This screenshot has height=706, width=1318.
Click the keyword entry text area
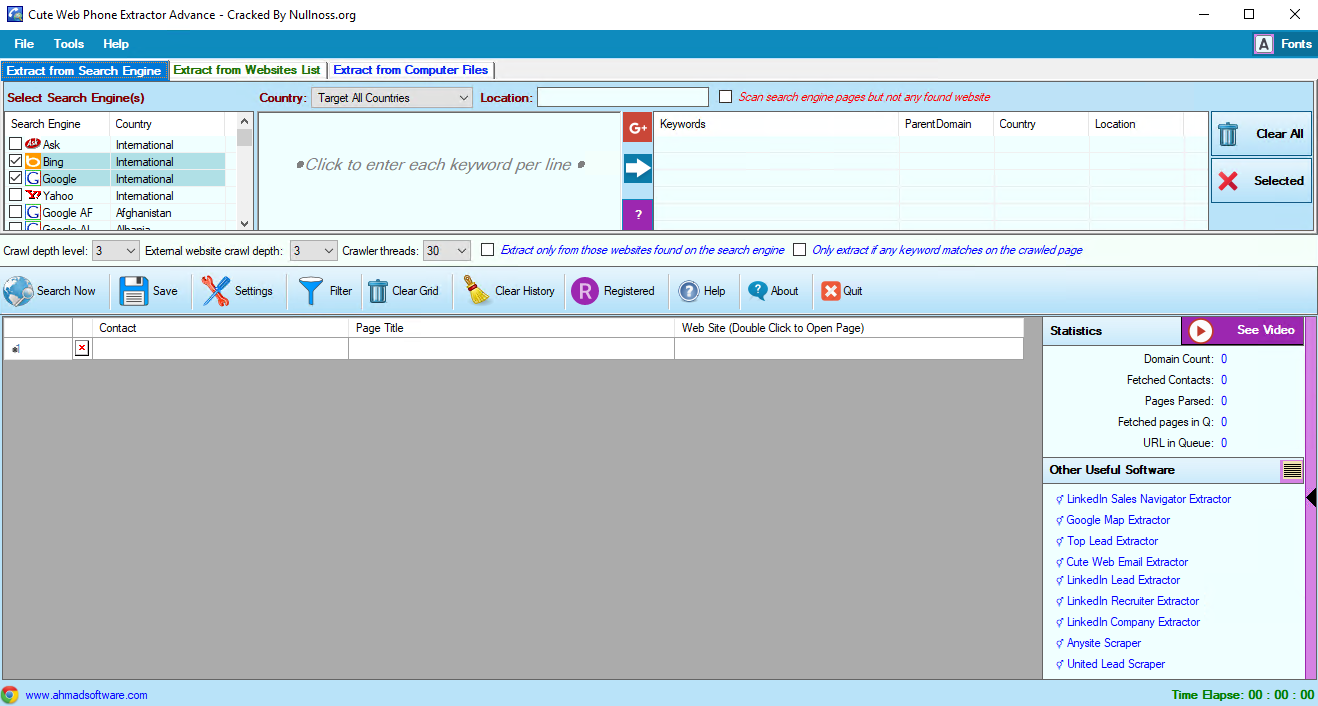pos(440,171)
